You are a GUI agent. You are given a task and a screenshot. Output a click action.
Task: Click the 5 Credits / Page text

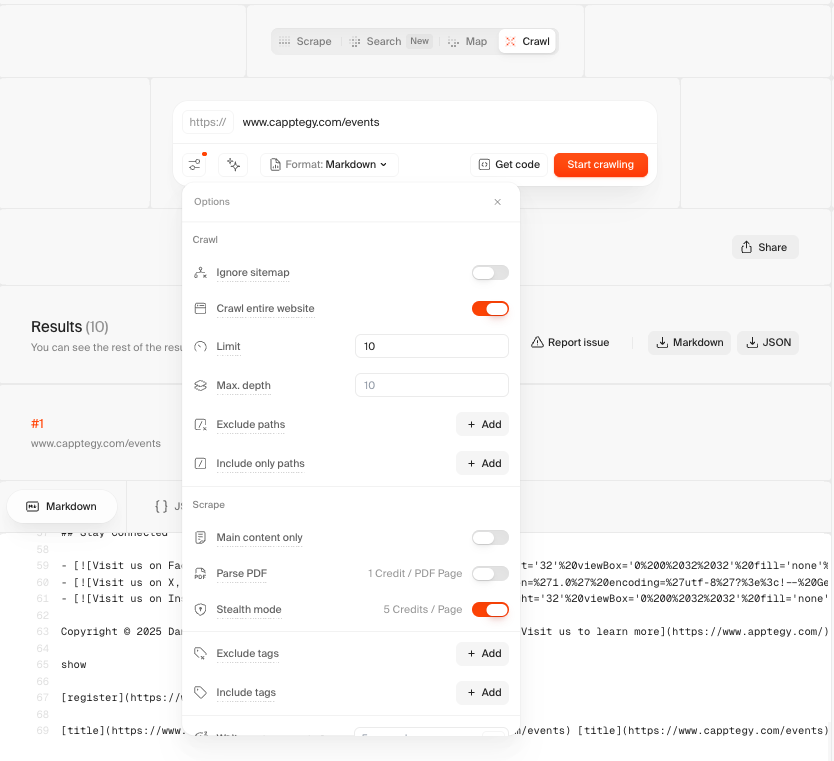(422, 609)
